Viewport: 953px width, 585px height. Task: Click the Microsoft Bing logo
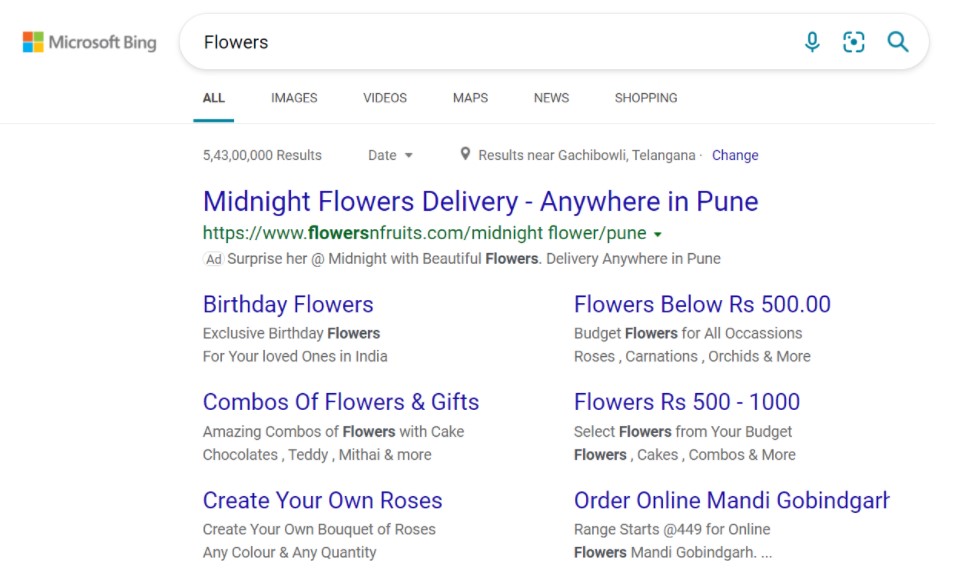(90, 42)
